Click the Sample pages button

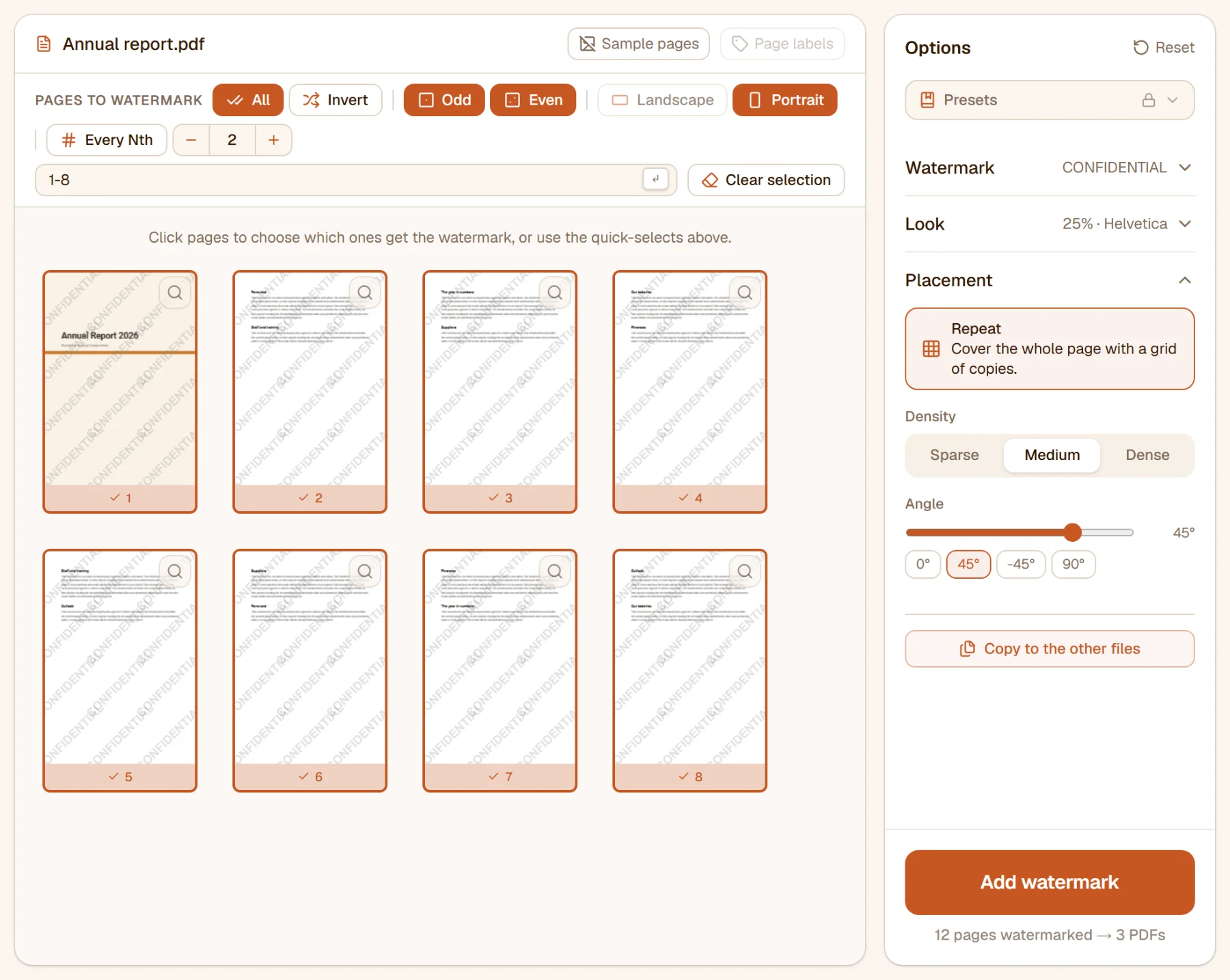click(x=638, y=44)
